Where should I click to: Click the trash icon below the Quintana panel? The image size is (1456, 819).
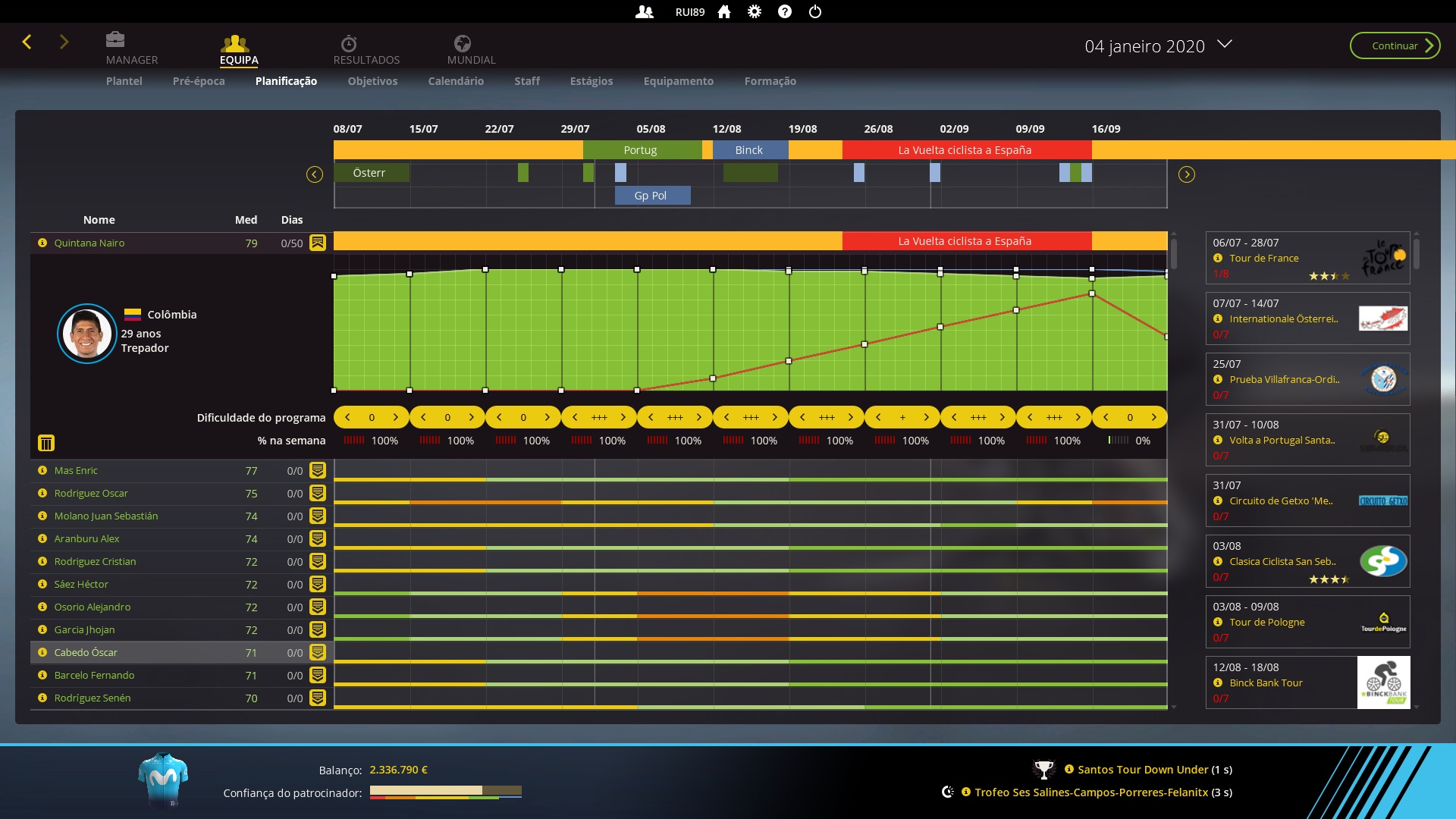click(x=46, y=443)
